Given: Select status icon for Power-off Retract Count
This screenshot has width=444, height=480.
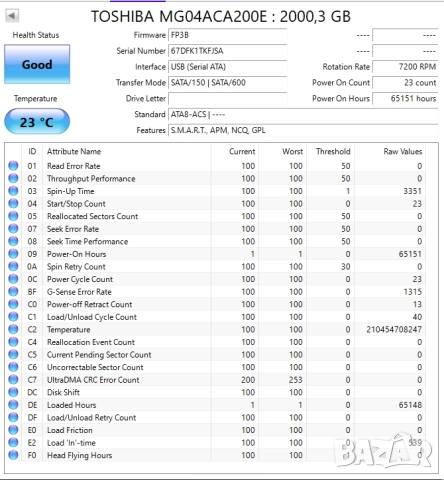Looking at the screenshot, I should coord(13,304).
